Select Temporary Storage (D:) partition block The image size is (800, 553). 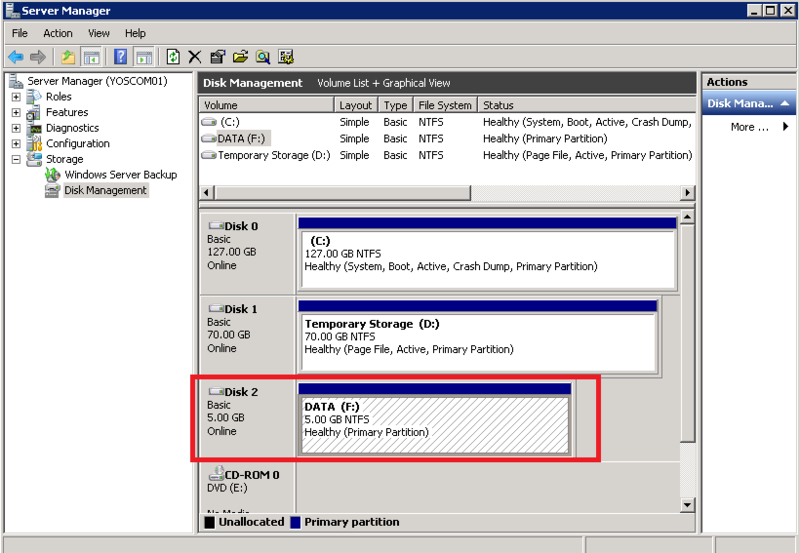(x=478, y=336)
